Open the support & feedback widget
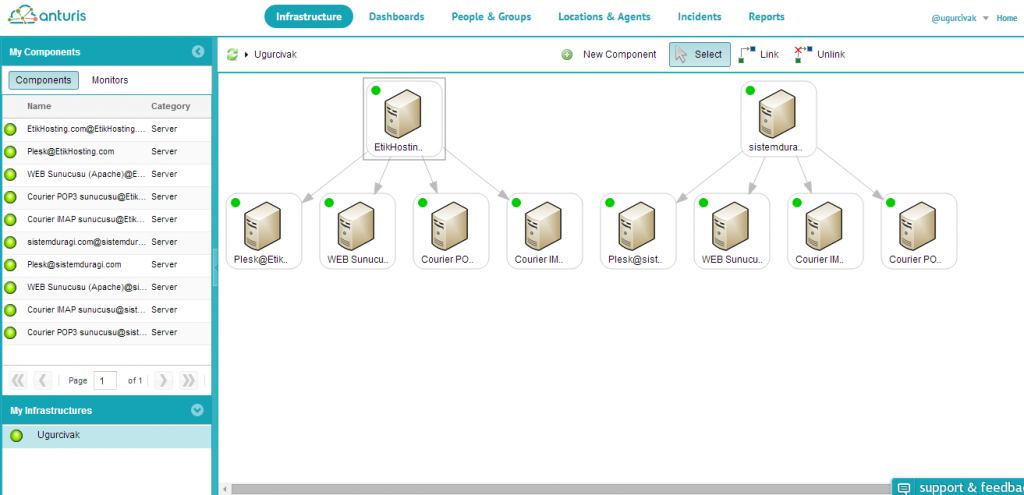The width and height of the screenshot is (1024, 495). click(x=958, y=487)
